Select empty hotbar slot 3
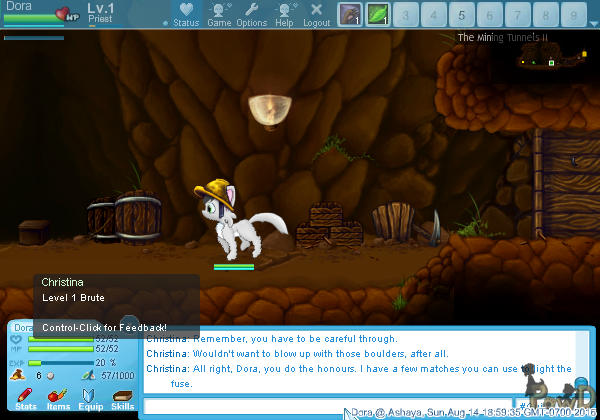The width and height of the screenshot is (600, 420). click(x=405, y=14)
